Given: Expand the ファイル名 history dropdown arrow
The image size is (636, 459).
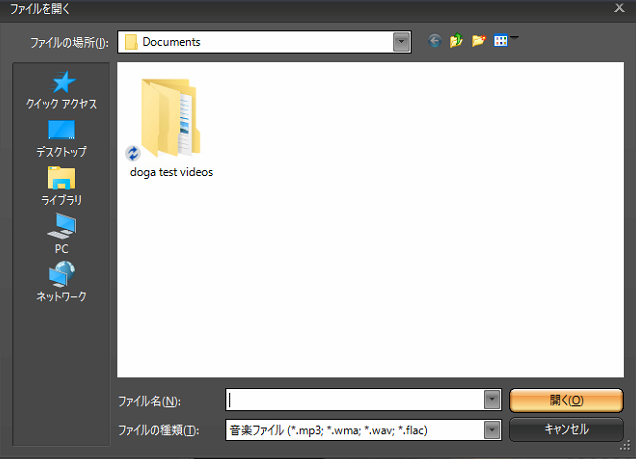Looking at the screenshot, I should pyautogui.click(x=492, y=400).
